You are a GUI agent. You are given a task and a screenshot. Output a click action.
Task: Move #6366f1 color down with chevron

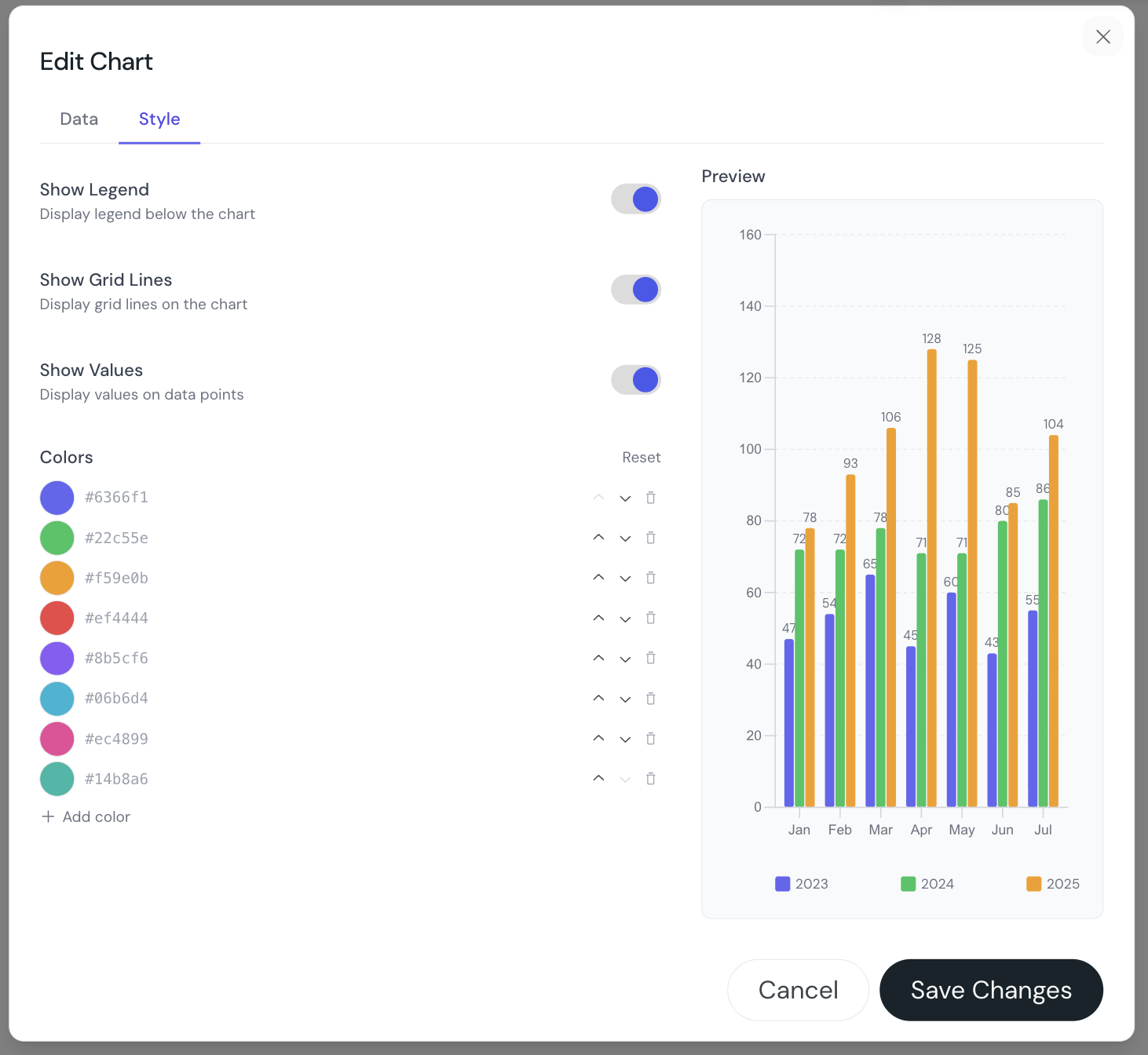click(x=625, y=498)
